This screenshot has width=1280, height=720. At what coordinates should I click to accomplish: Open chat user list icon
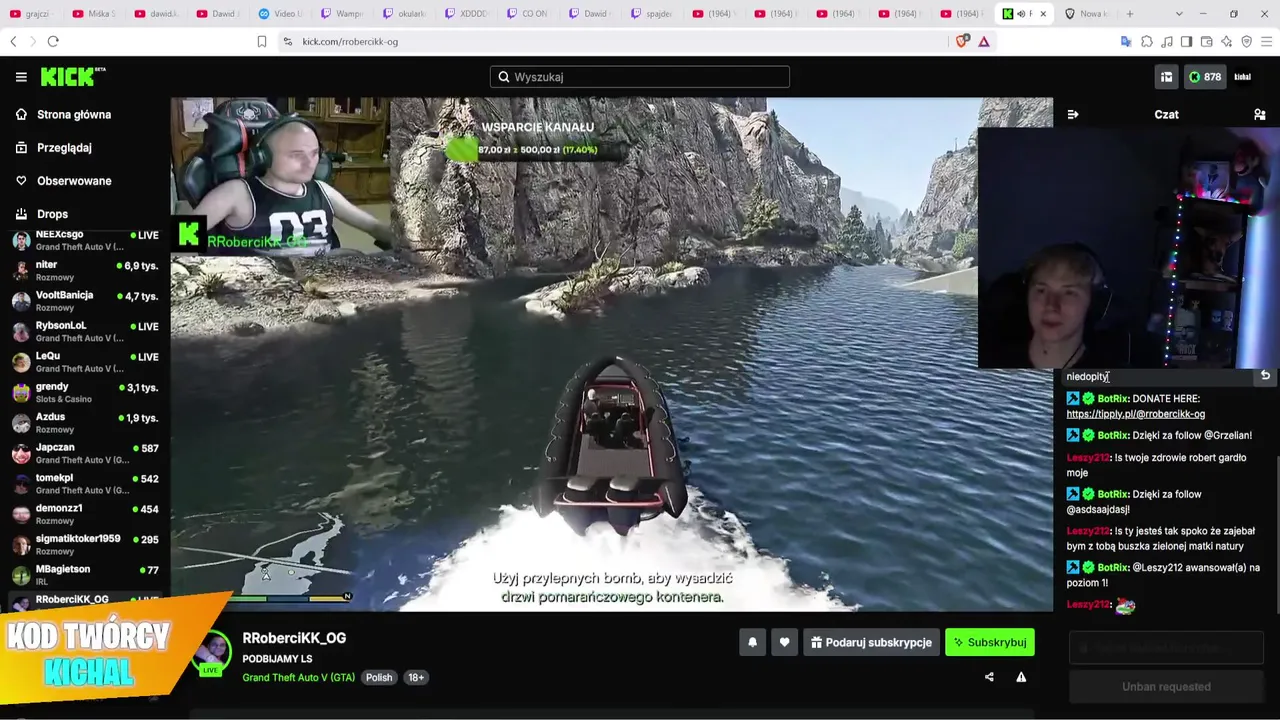coord(1260,114)
